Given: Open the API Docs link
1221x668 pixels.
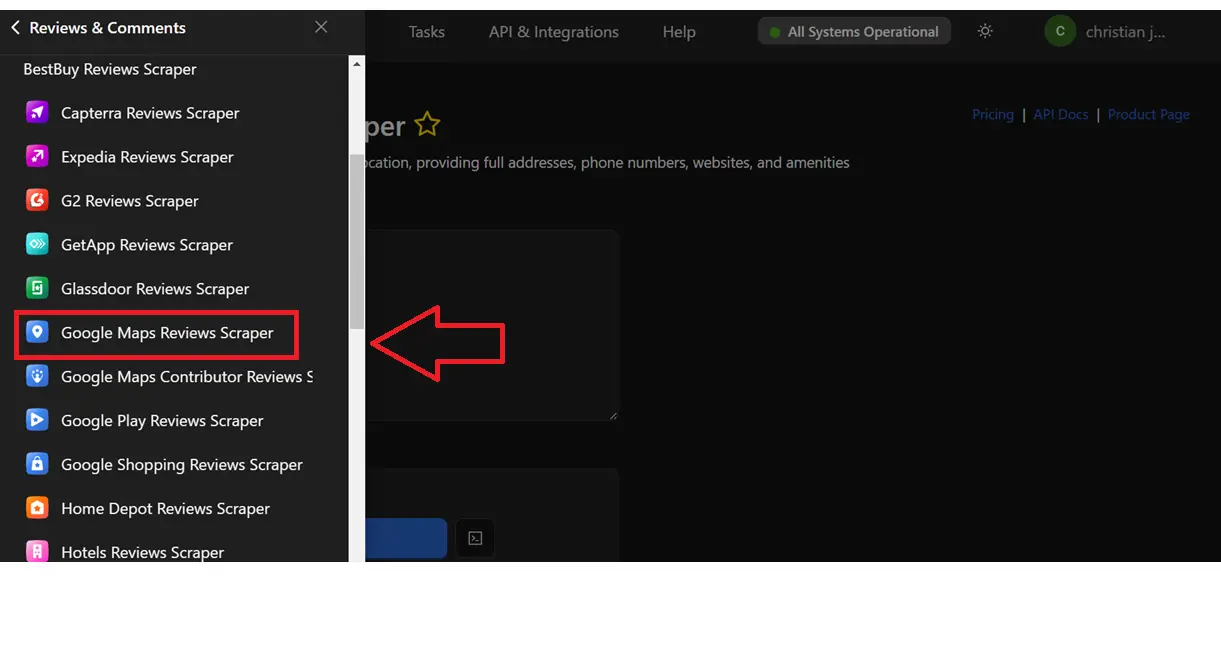Looking at the screenshot, I should pyautogui.click(x=1060, y=115).
